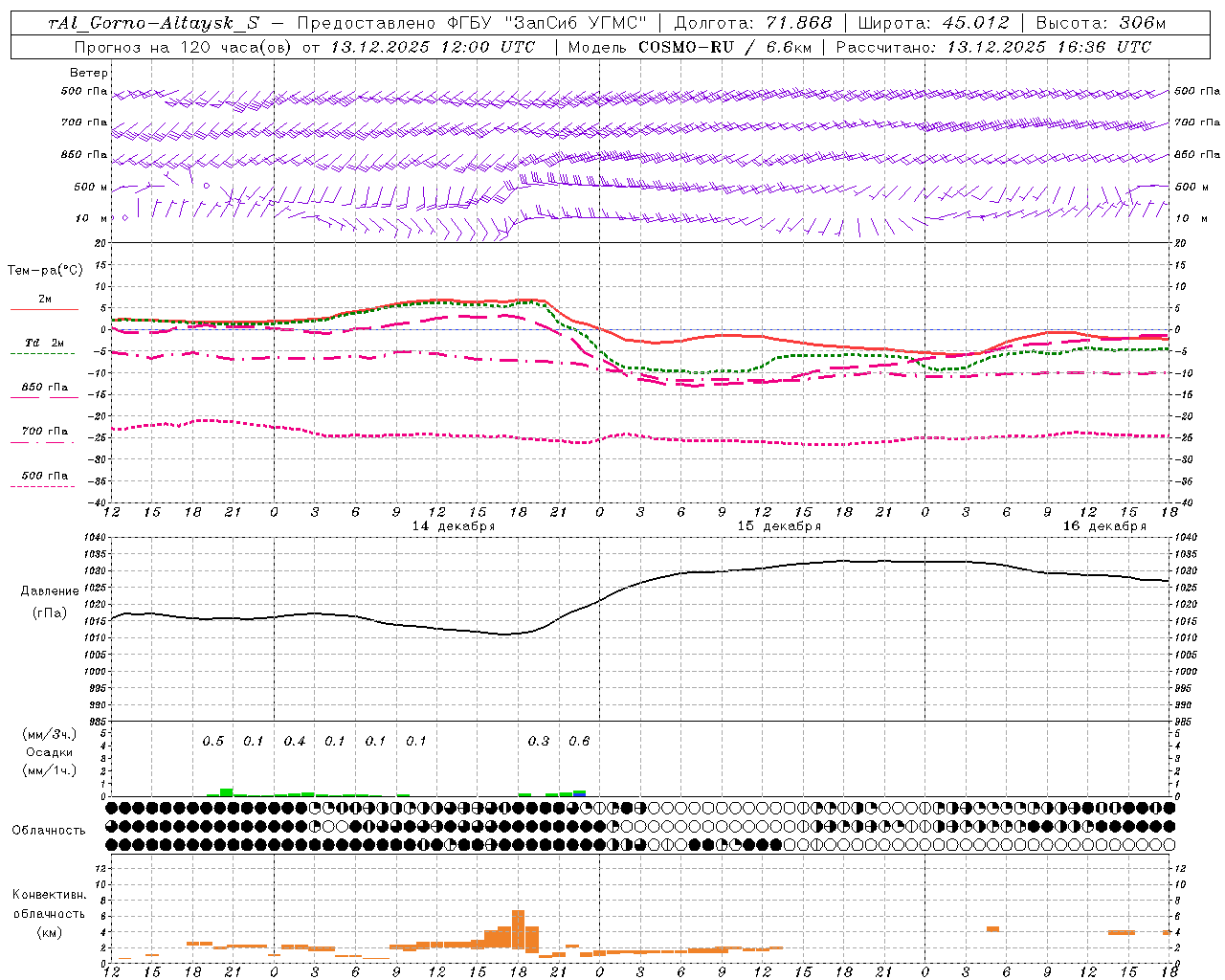Click the tallest green precipitation bar
The width and height of the screenshot is (1225, 980).
(x=227, y=792)
